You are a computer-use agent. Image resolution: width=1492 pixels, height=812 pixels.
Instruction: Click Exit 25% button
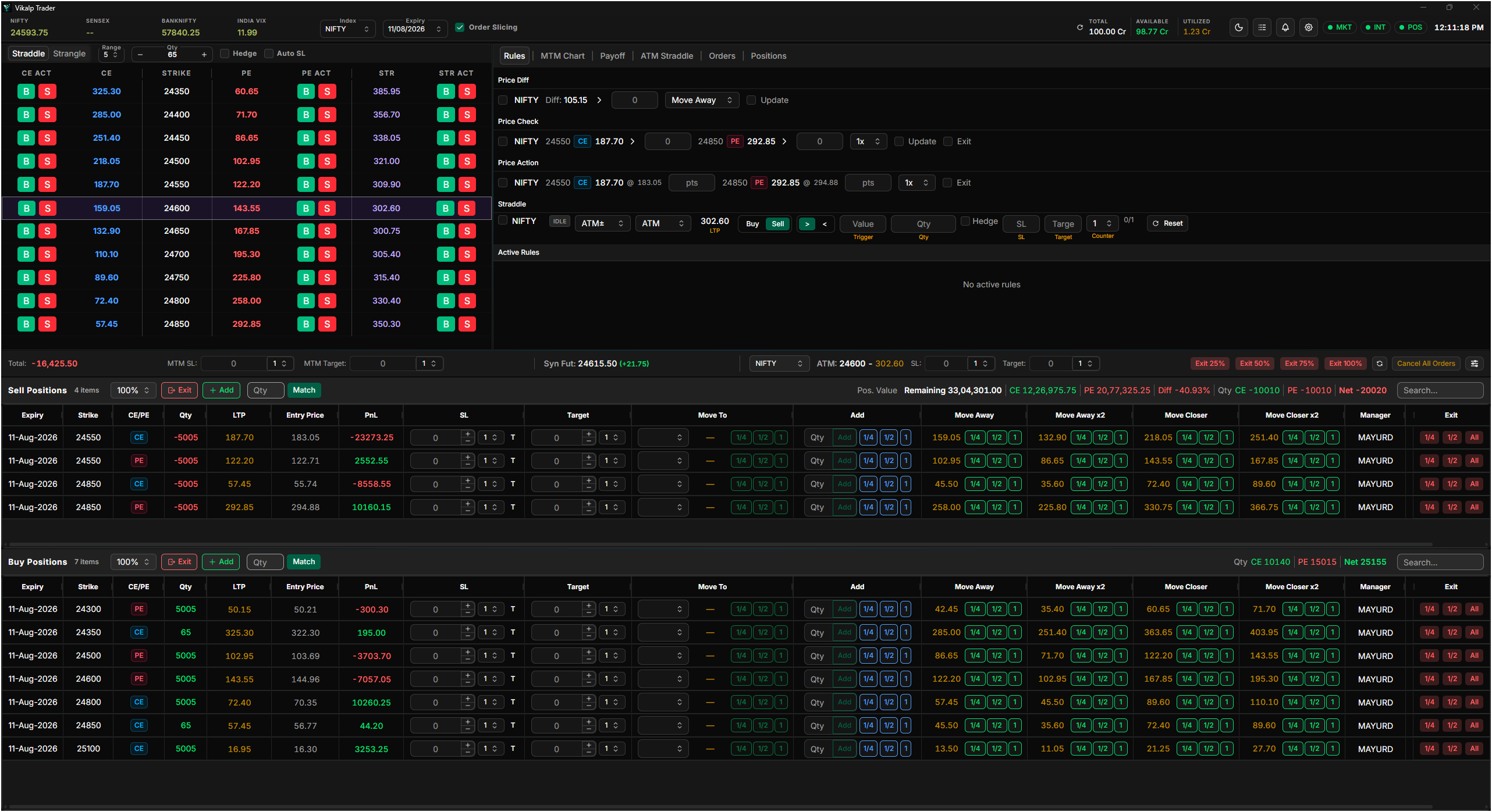tap(1210, 364)
